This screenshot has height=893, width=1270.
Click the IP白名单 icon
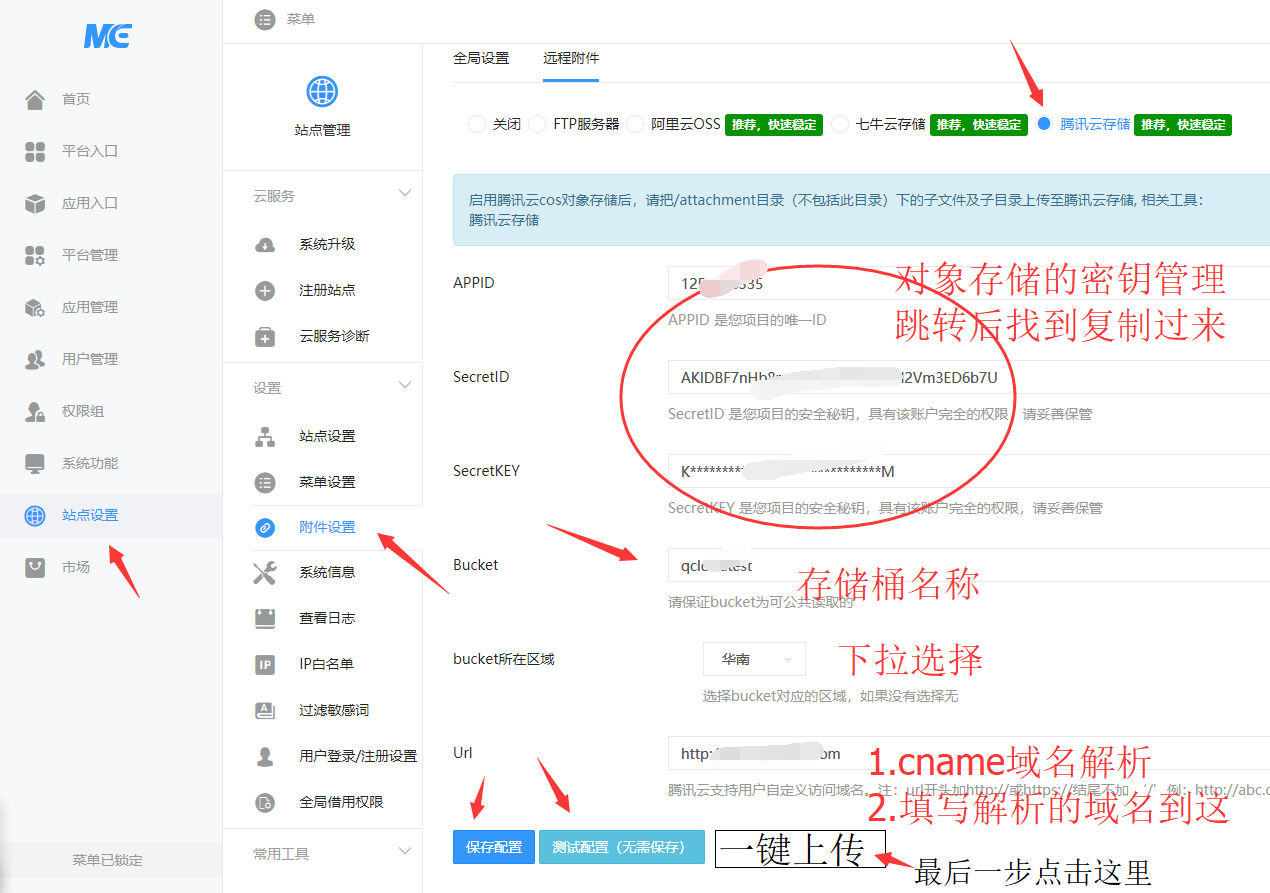point(265,664)
